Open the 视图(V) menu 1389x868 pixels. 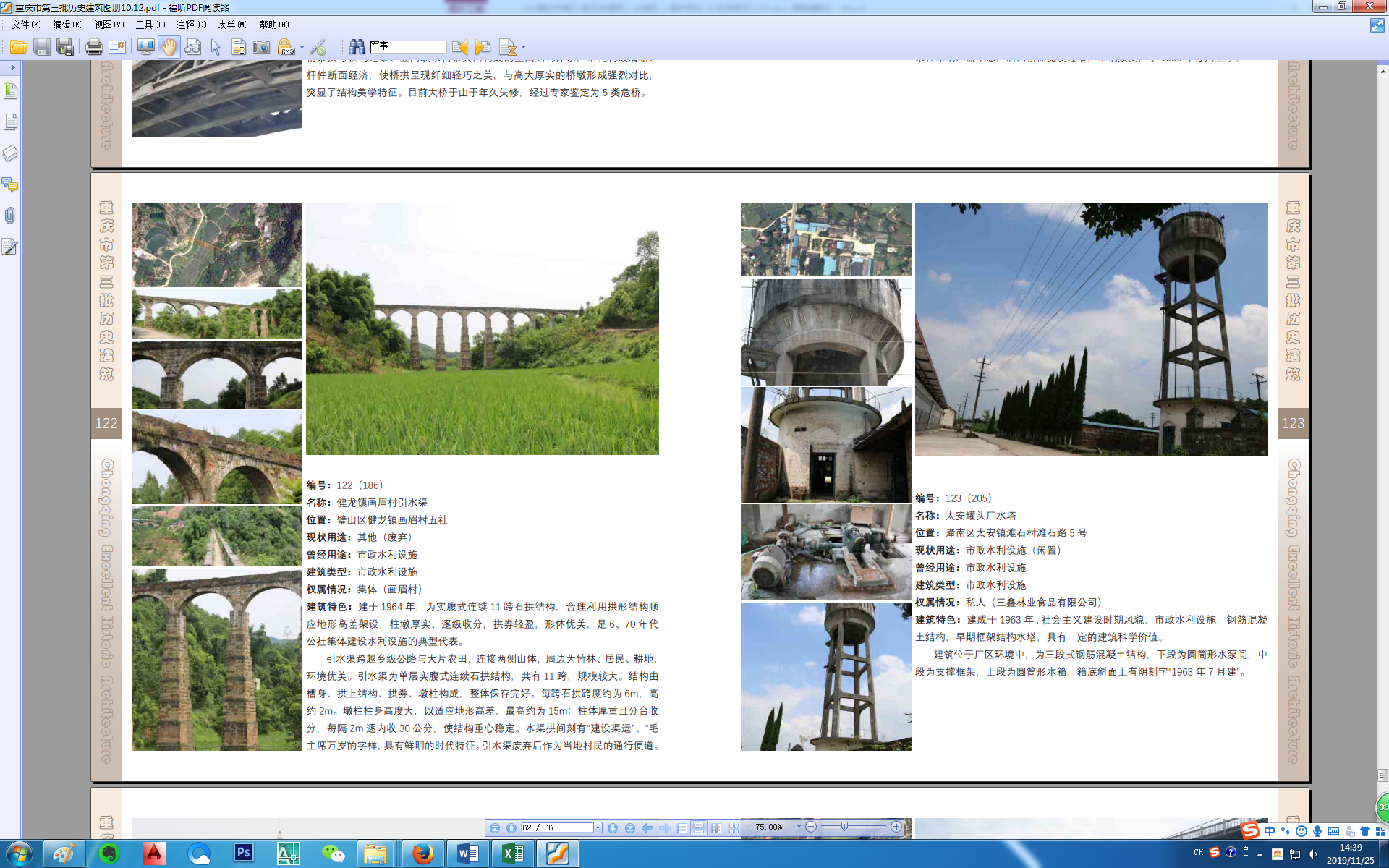109,25
